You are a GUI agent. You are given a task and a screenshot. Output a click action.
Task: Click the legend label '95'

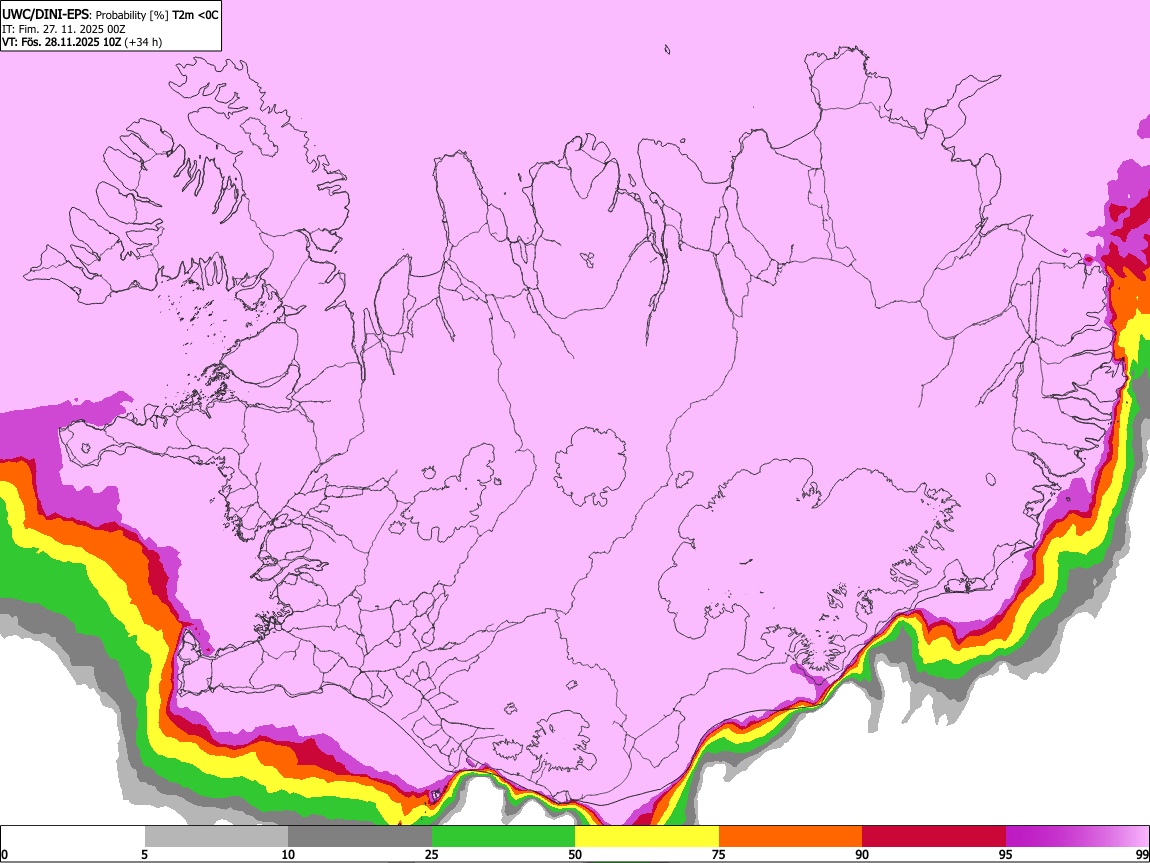1006,854
